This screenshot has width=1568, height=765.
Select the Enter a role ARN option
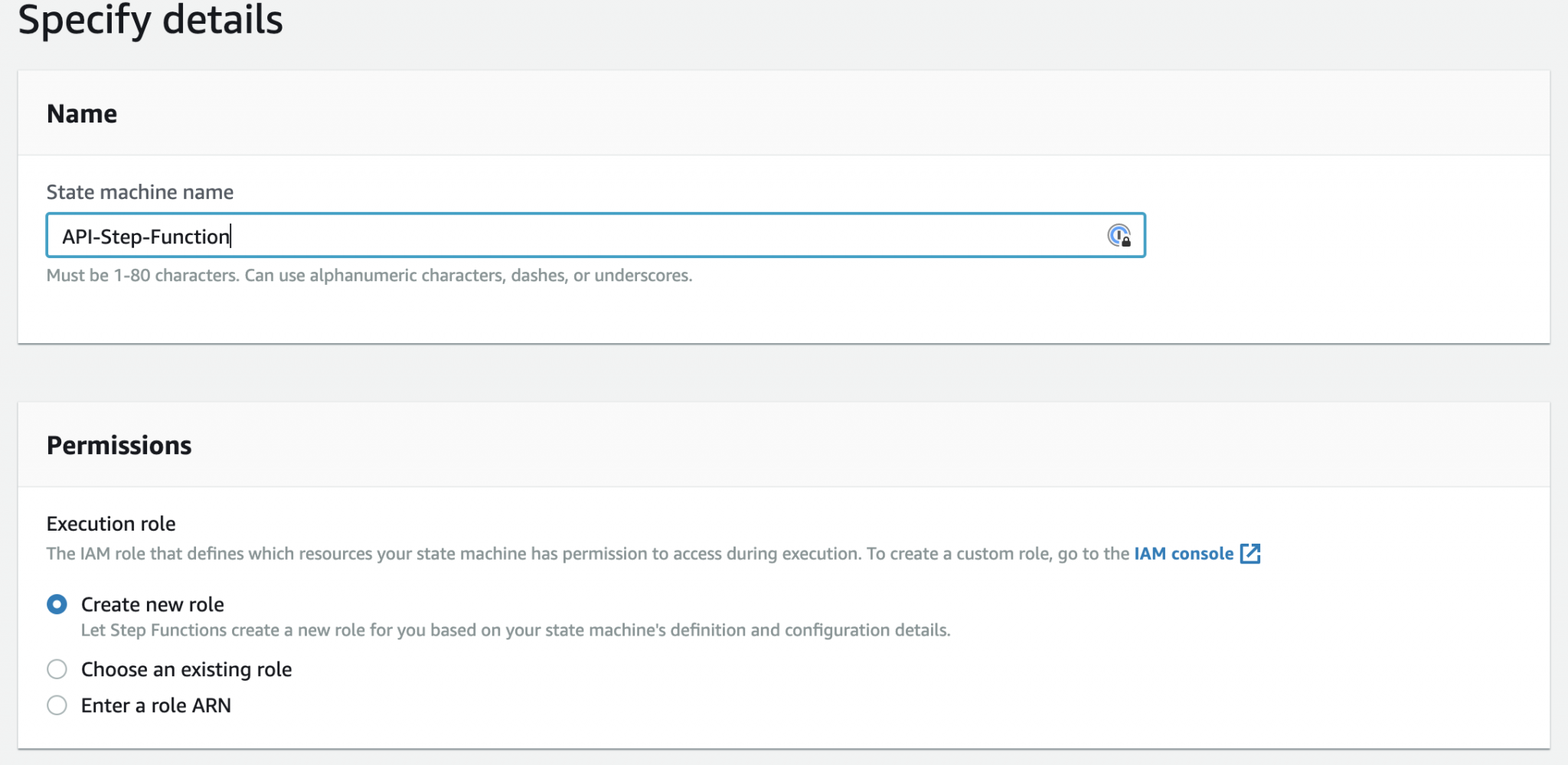point(155,705)
